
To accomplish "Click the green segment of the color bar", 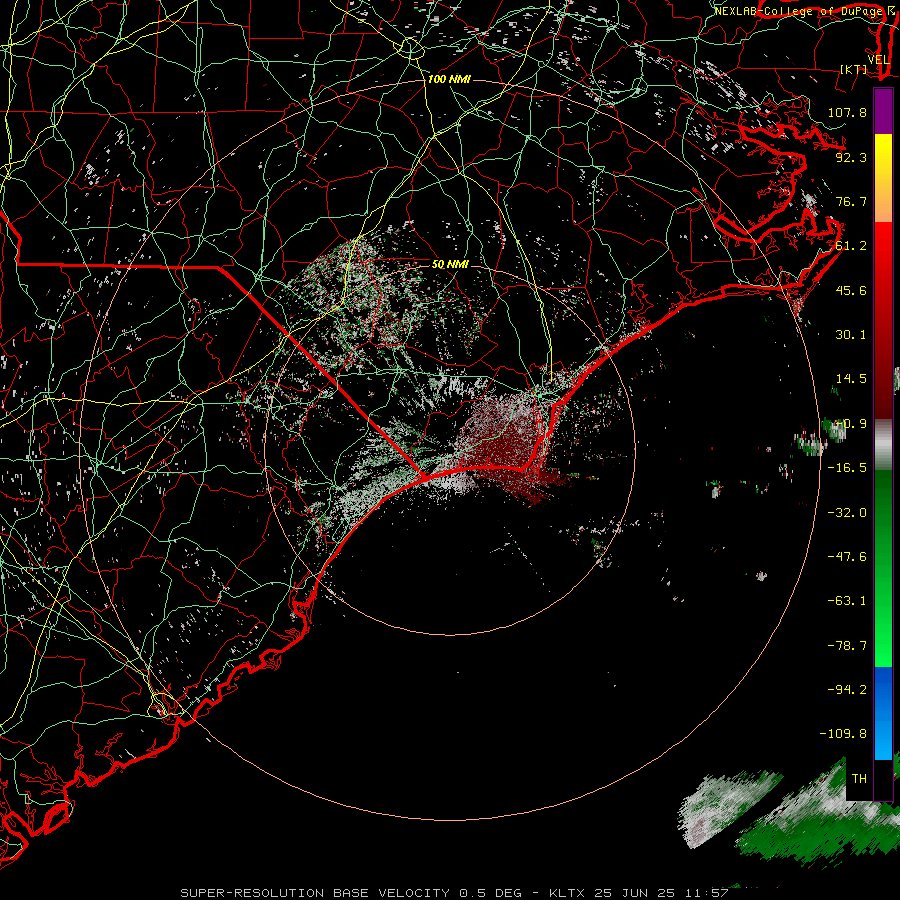I will click(x=883, y=568).
